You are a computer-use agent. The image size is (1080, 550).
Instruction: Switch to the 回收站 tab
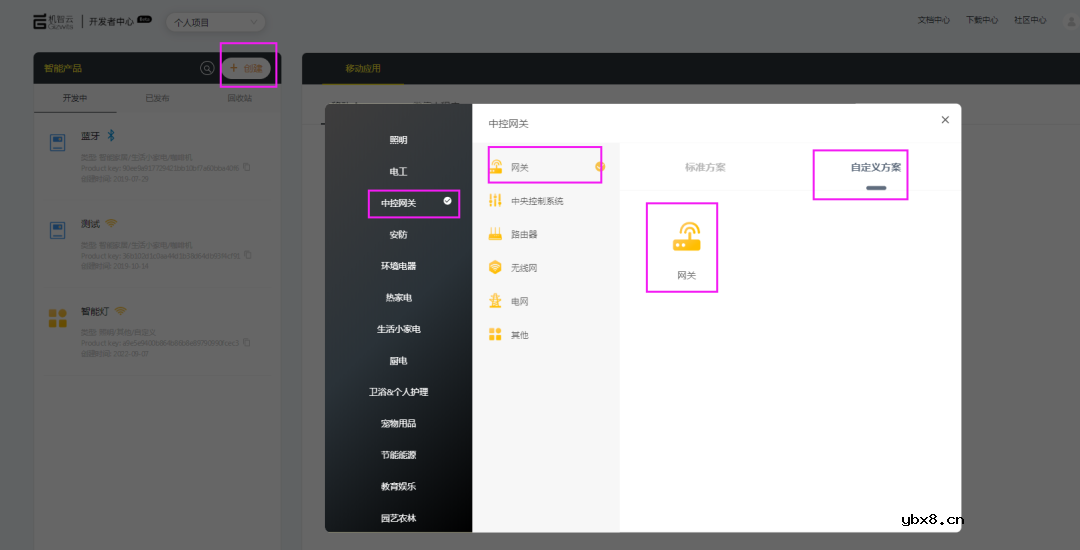tap(240, 98)
